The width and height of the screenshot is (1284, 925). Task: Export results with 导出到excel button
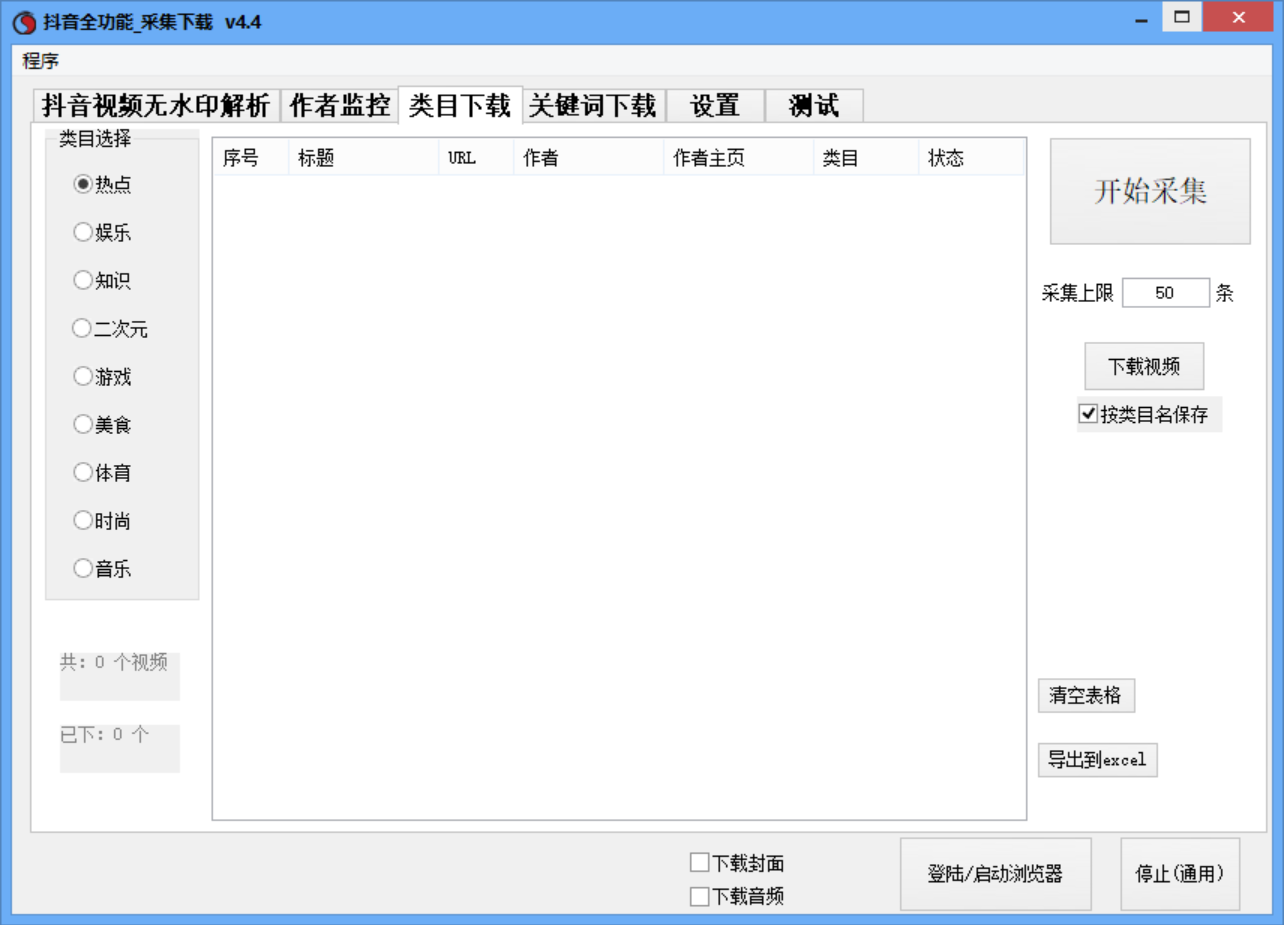1097,760
